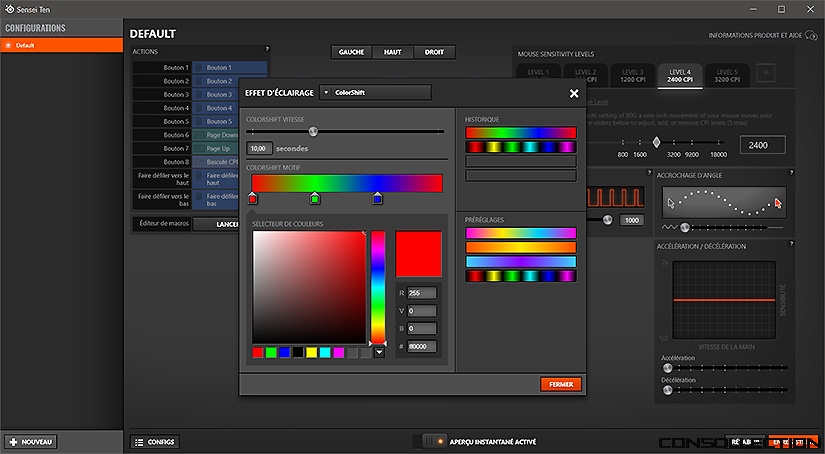Viewport: 825px width, 454px height.
Task: Choose the banded rainbow preset in Préréglages
Action: (x=520, y=276)
